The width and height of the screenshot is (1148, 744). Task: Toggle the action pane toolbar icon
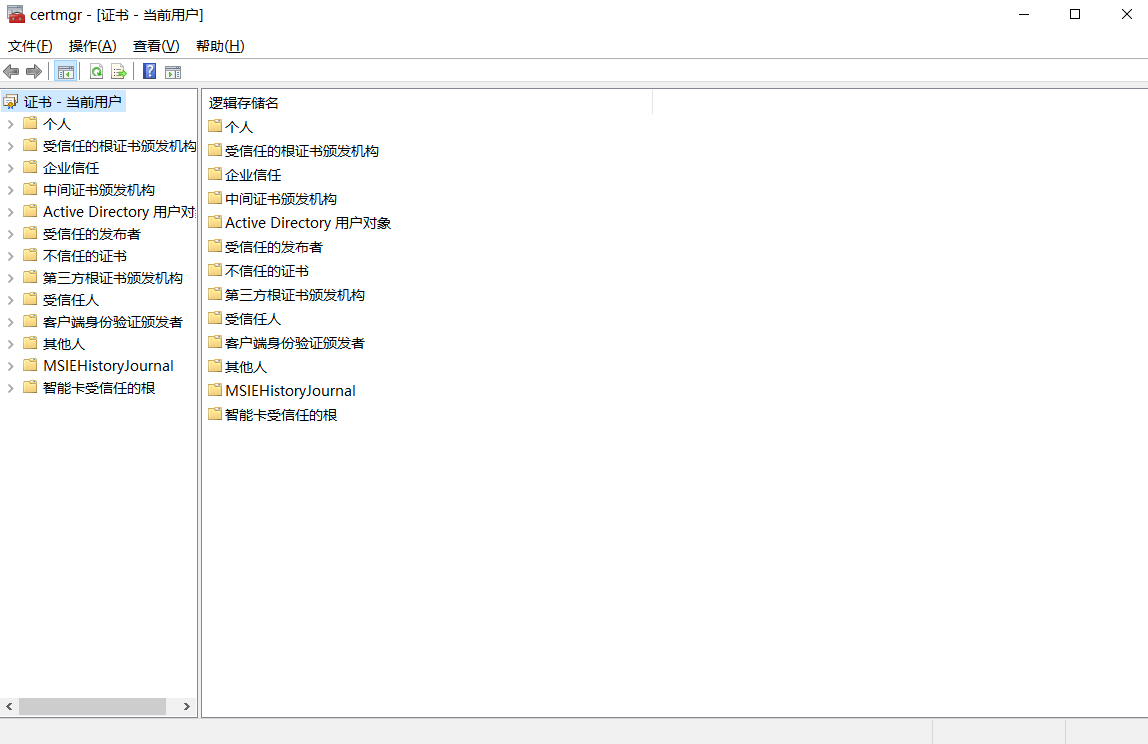[x=173, y=72]
